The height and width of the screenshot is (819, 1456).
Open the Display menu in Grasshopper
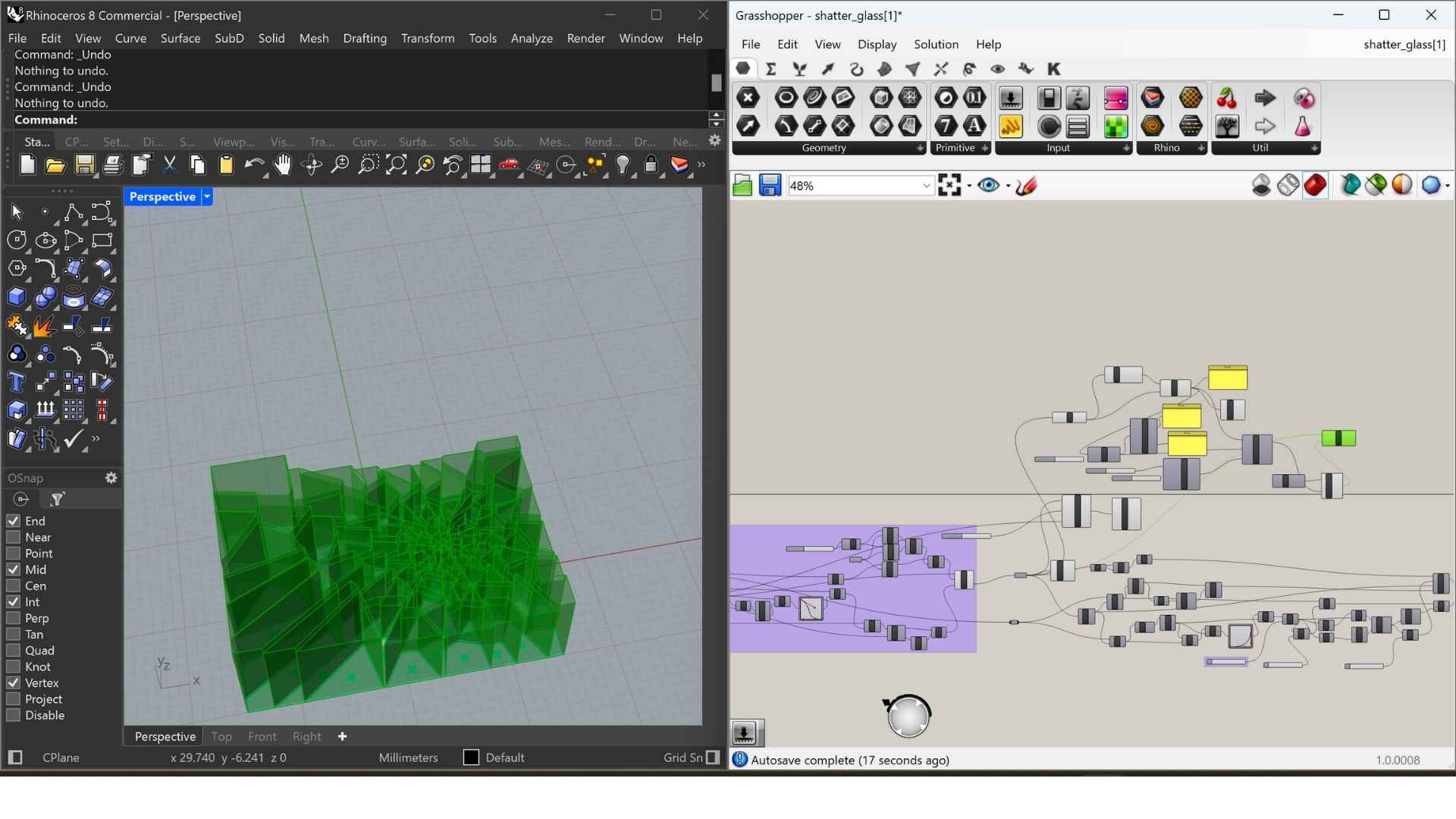click(x=877, y=44)
